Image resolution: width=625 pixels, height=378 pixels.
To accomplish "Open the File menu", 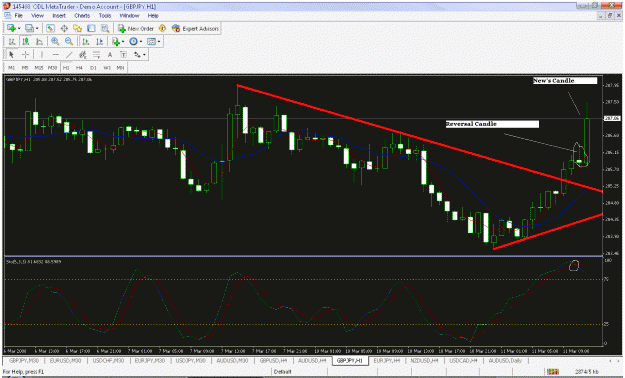I will pos(19,16).
